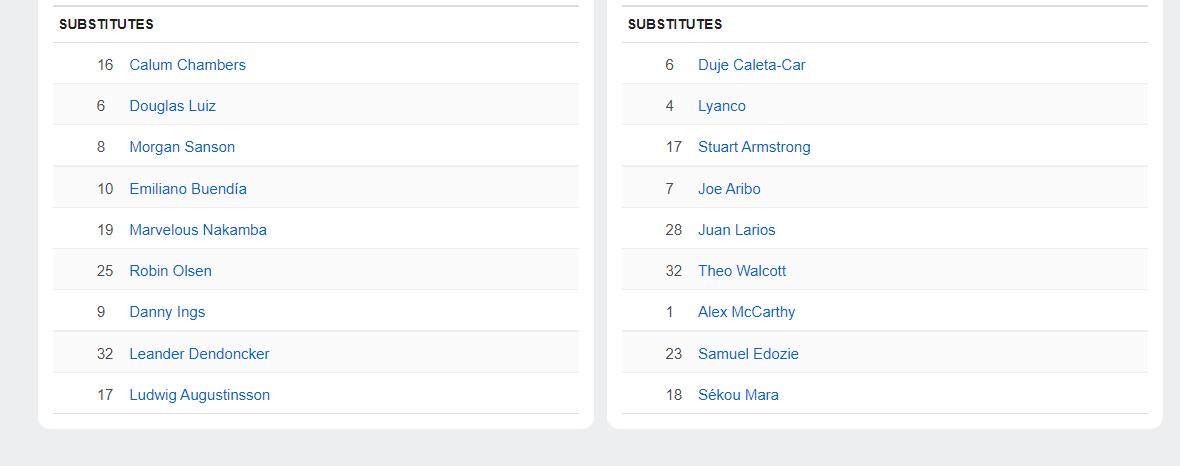Open Duje Caleta-Car player page
1180x466 pixels.
tap(751, 65)
